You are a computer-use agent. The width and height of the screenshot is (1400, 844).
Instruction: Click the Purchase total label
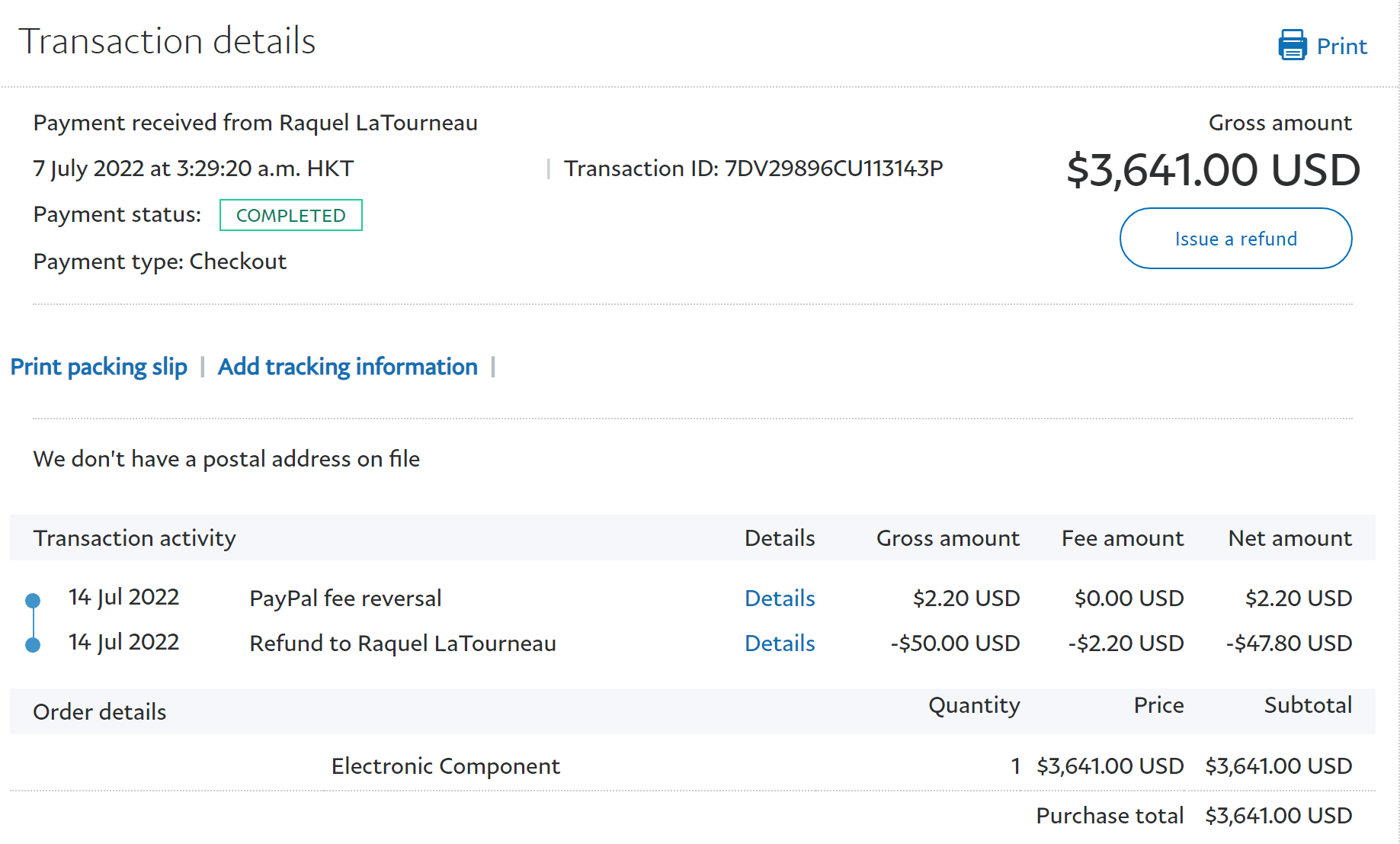point(1109,816)
